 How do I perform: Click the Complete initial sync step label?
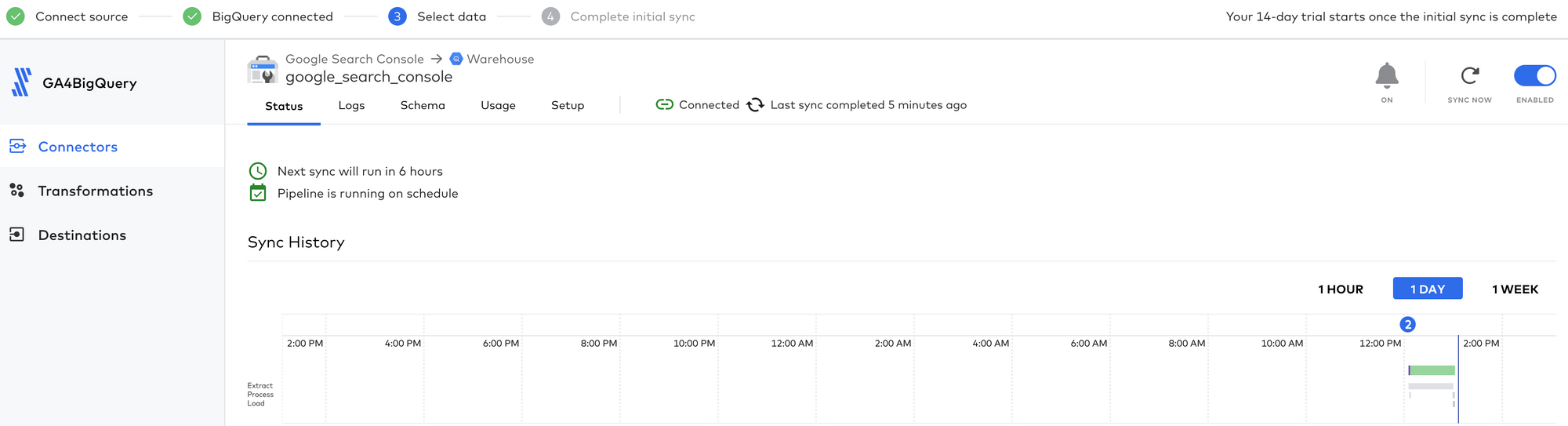pyautogui.click(x=633, y=16)
